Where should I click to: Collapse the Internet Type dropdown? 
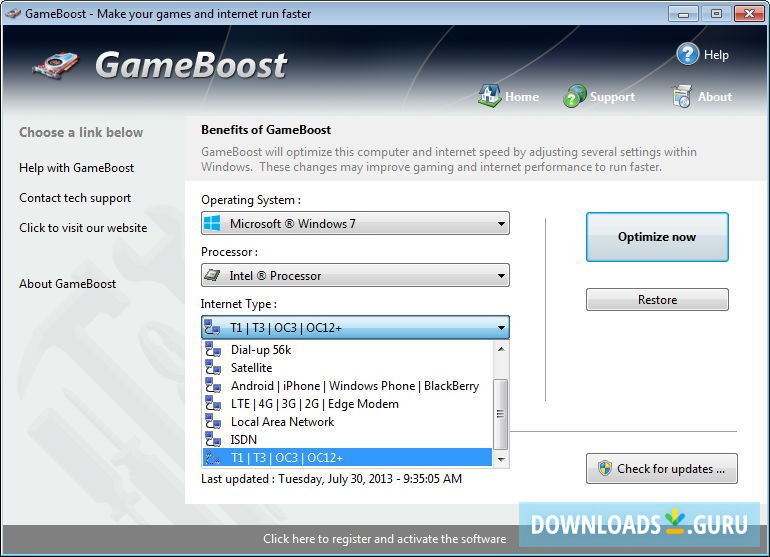click(x=355, y=327)
